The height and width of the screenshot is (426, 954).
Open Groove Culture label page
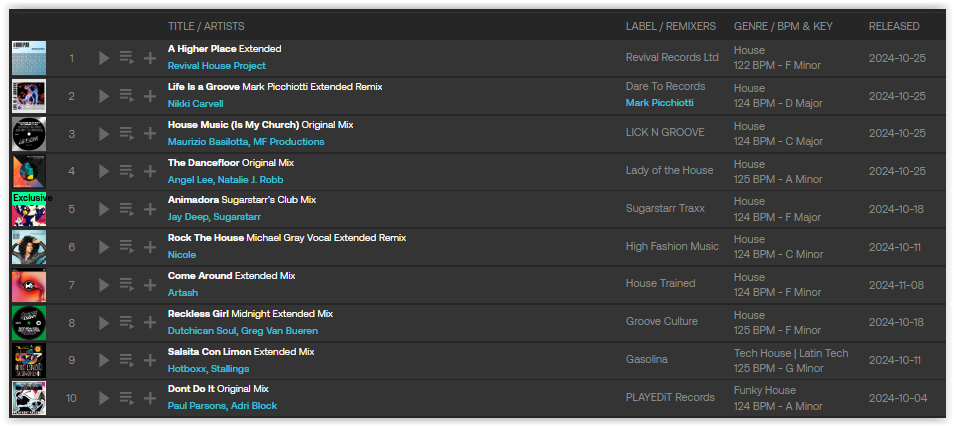[662, 321]
